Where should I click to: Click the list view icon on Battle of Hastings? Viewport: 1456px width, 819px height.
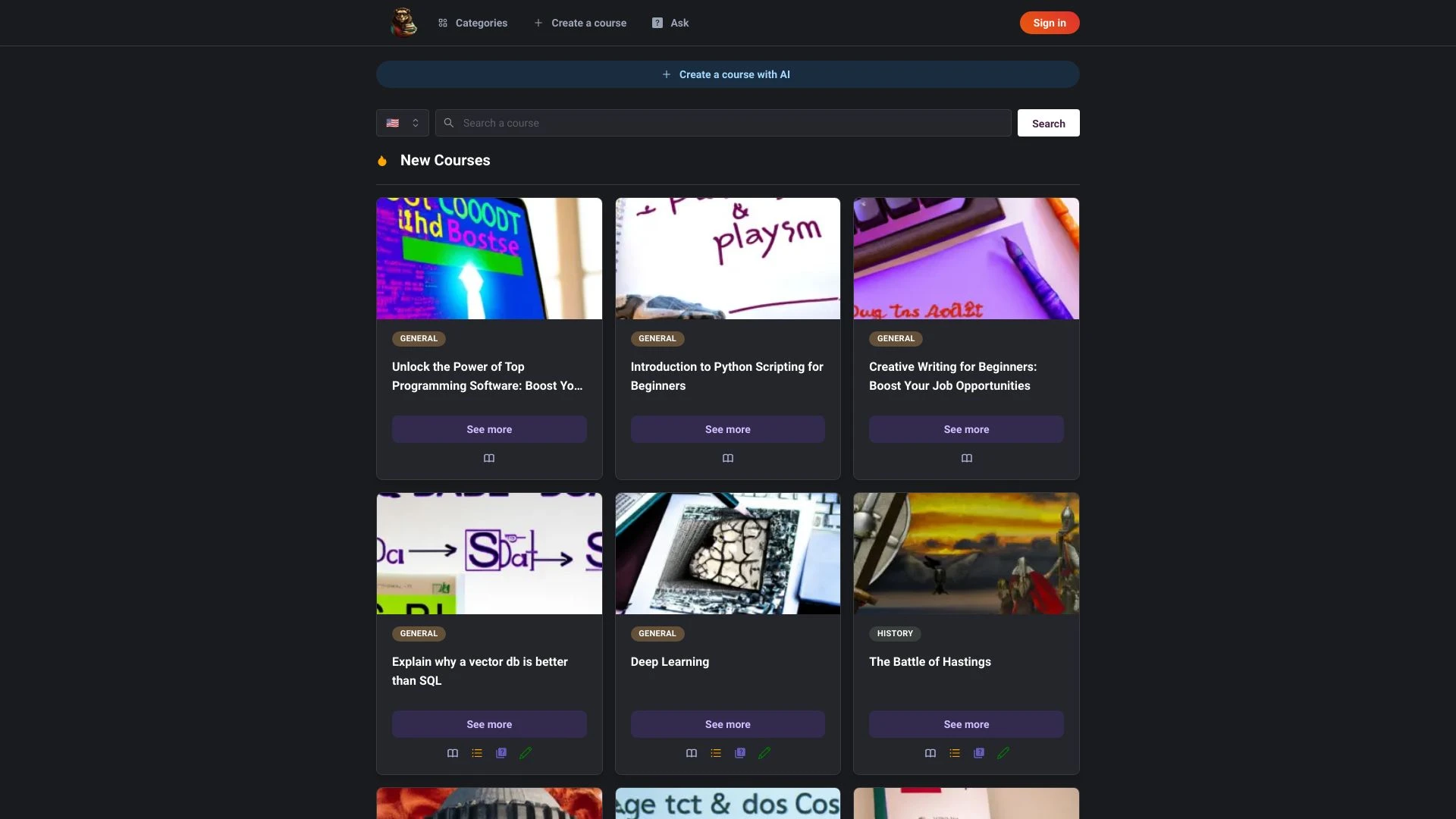[954, 753]
